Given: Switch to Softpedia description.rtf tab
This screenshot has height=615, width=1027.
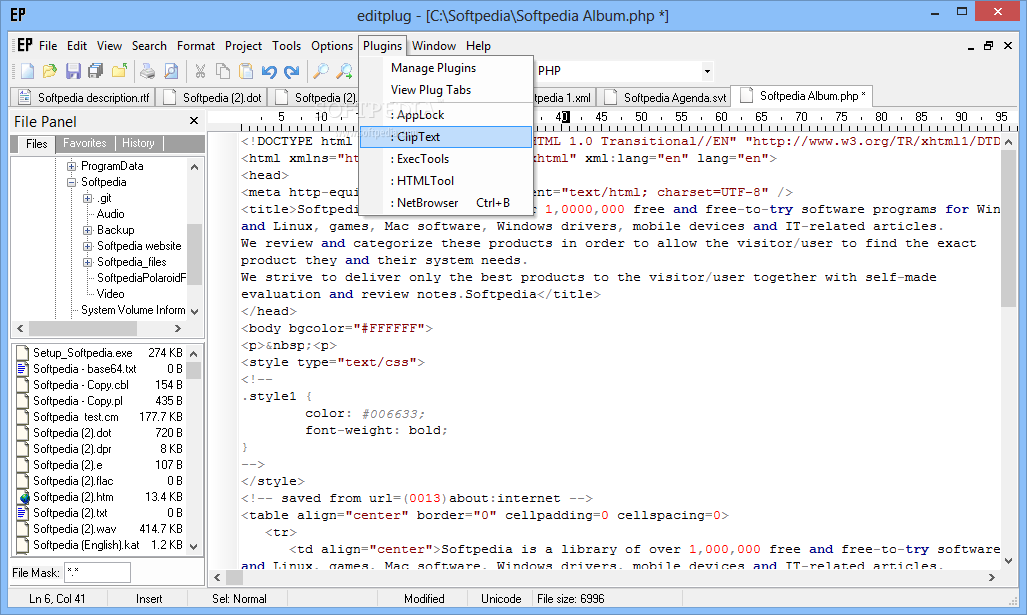Looking at the screenshot, I should point(83,98).
